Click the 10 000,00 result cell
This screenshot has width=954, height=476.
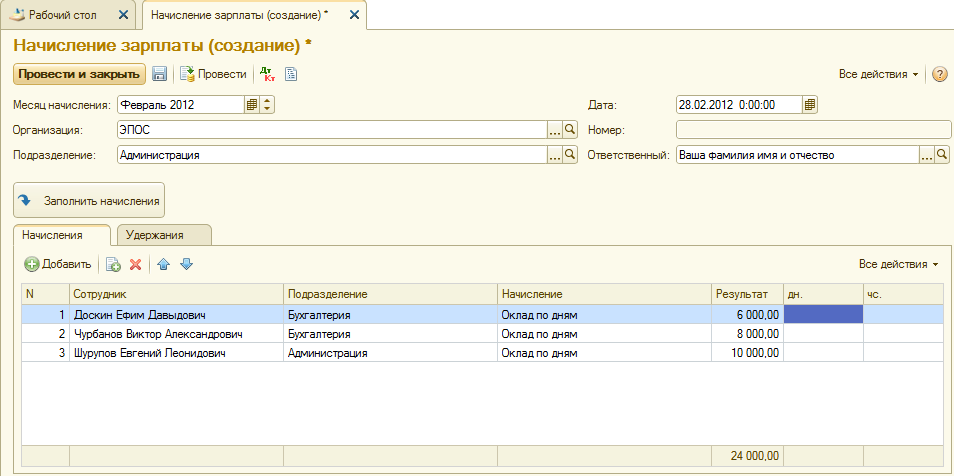pos(748,352)
